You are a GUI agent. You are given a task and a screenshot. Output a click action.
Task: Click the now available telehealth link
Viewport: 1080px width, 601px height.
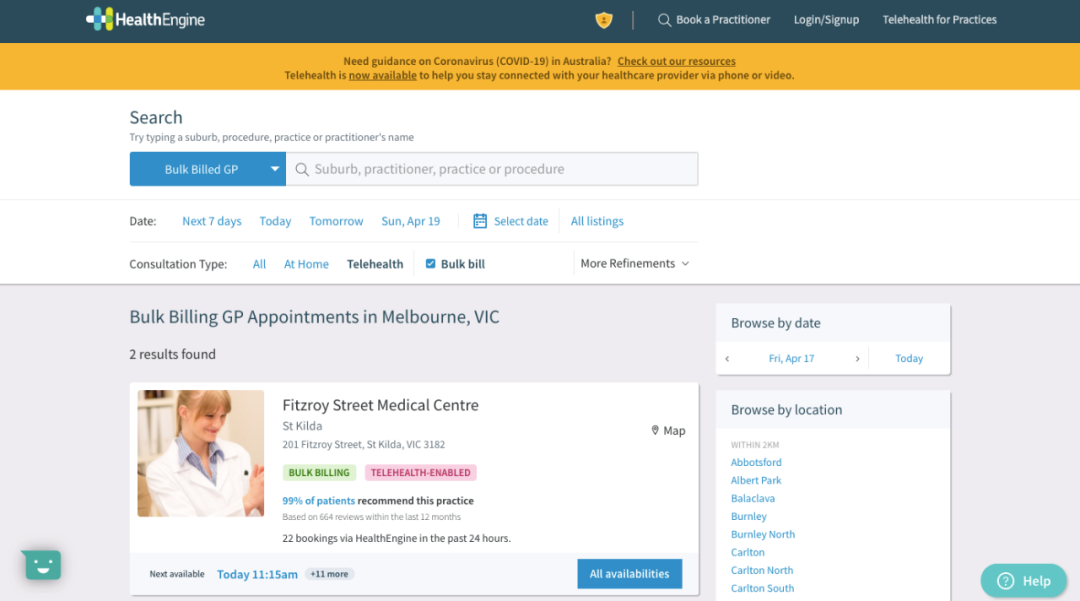382,76
